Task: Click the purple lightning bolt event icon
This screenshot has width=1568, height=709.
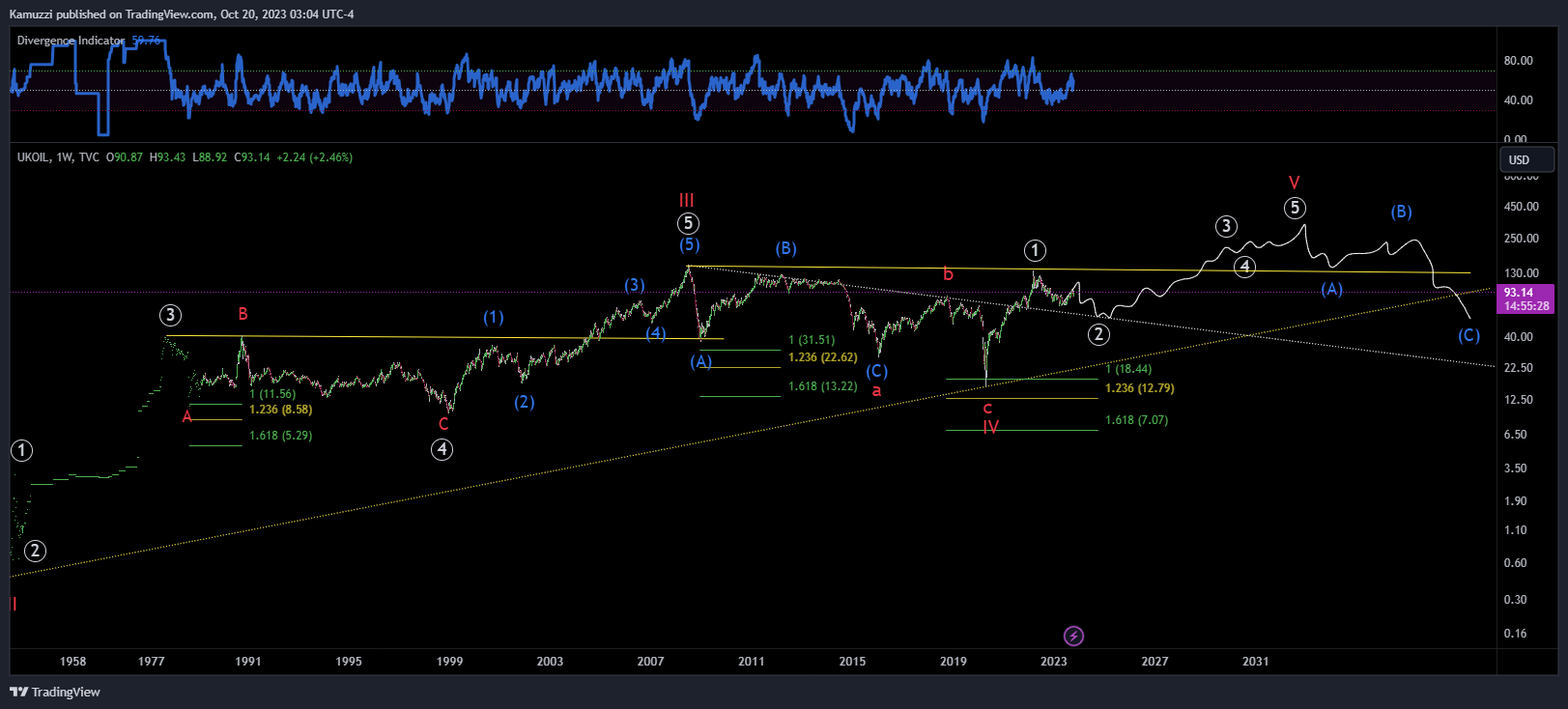Action: click(x=1073, y=636)
